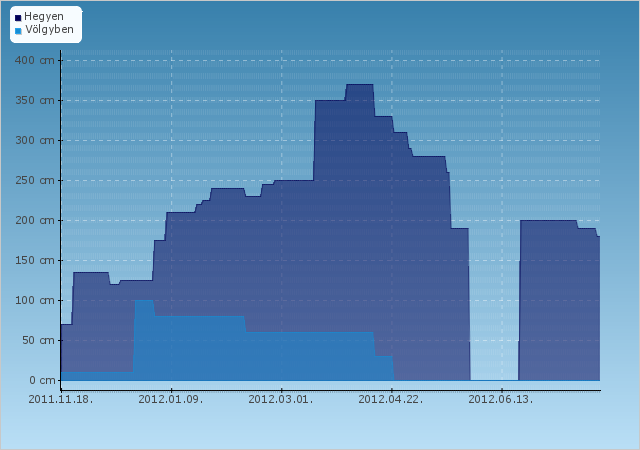Click the 250 cm axis label

click(35, 180)
